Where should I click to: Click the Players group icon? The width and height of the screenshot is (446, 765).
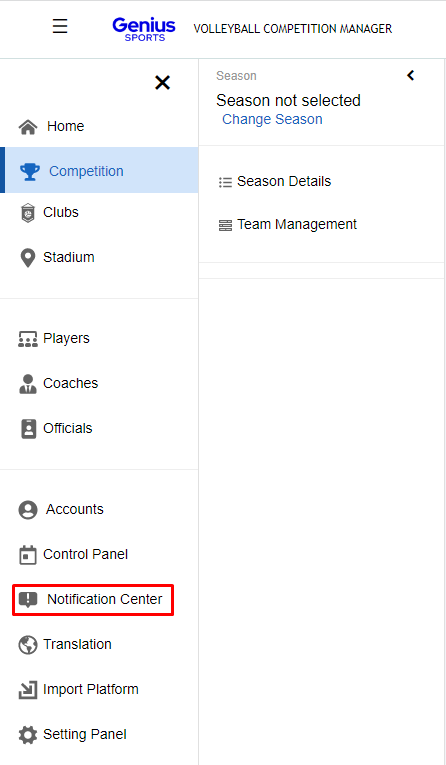click(x=28, y=339)
